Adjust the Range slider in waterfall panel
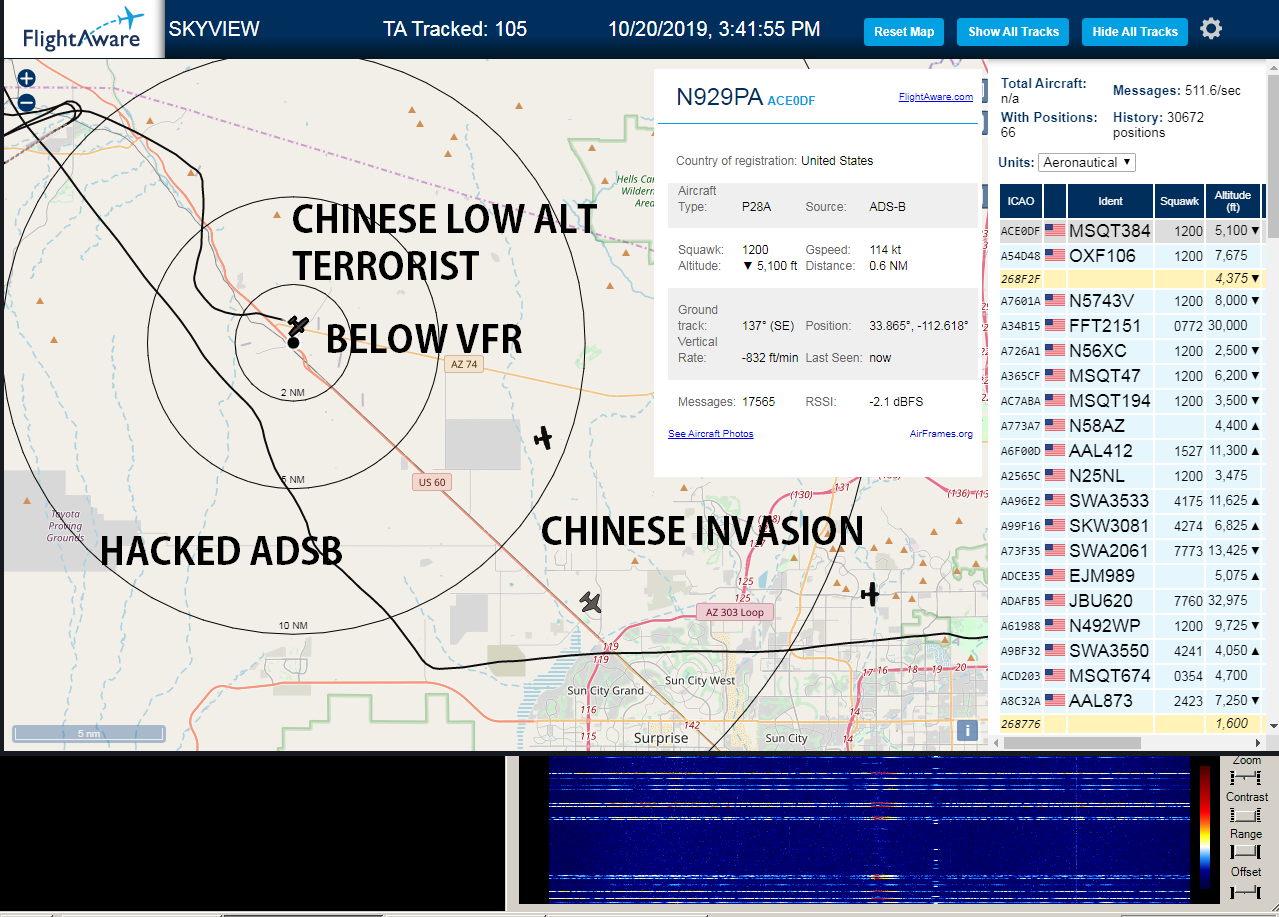This screenshot has height=917, width=1279. coord(1246,852)
